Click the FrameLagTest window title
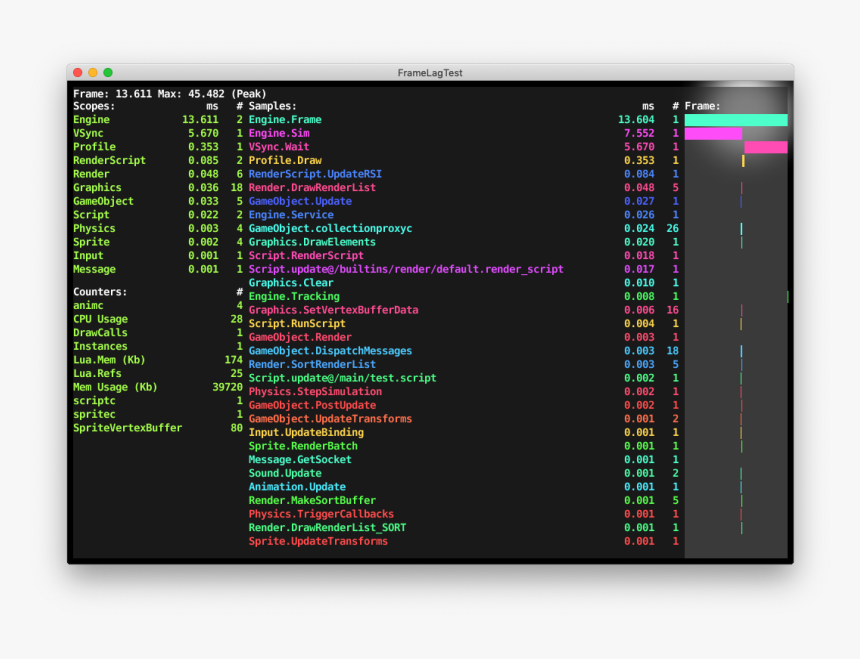 click(x=430, y=73)
